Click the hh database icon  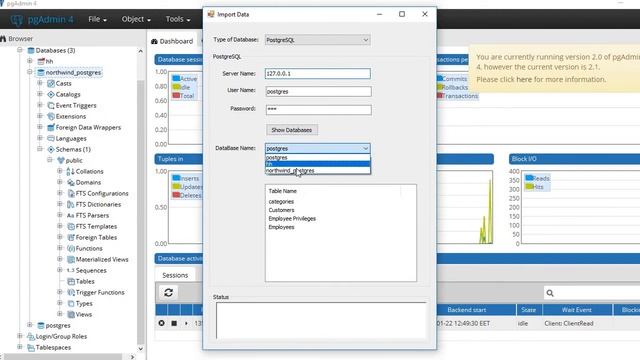tap(41, 61)
